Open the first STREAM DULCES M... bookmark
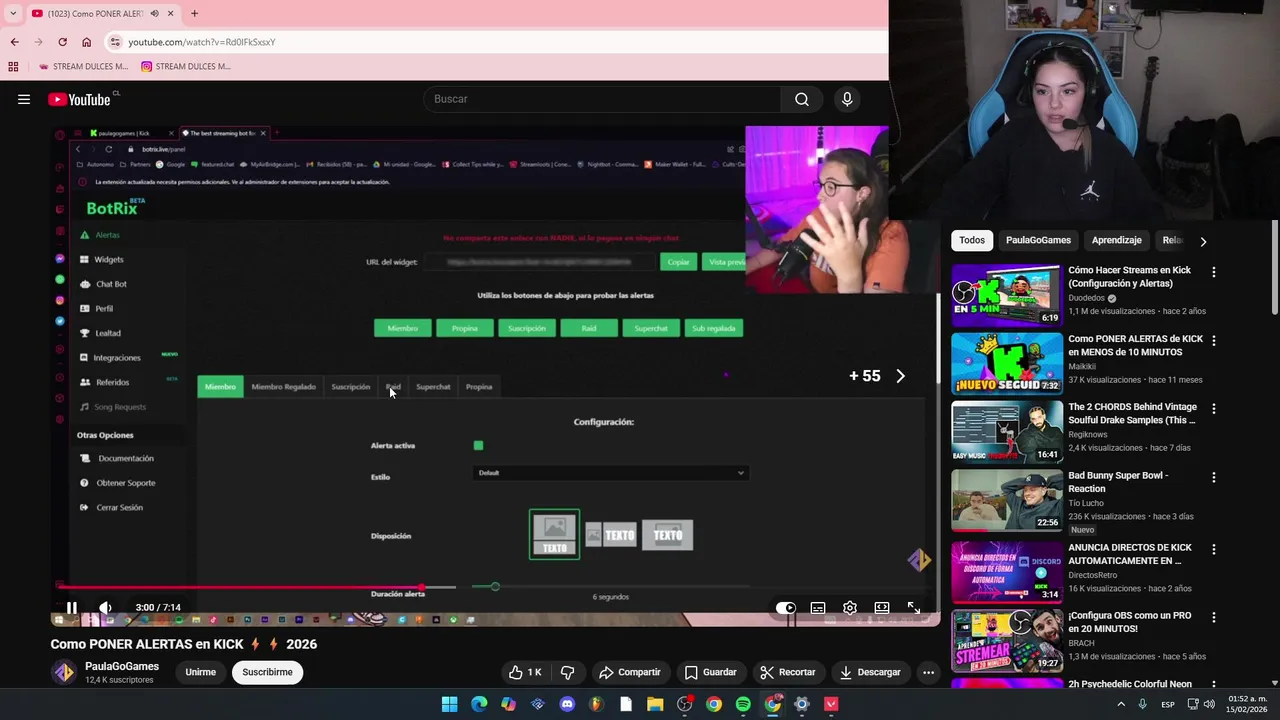1280x720 pixels. click(x=83, y=67)
